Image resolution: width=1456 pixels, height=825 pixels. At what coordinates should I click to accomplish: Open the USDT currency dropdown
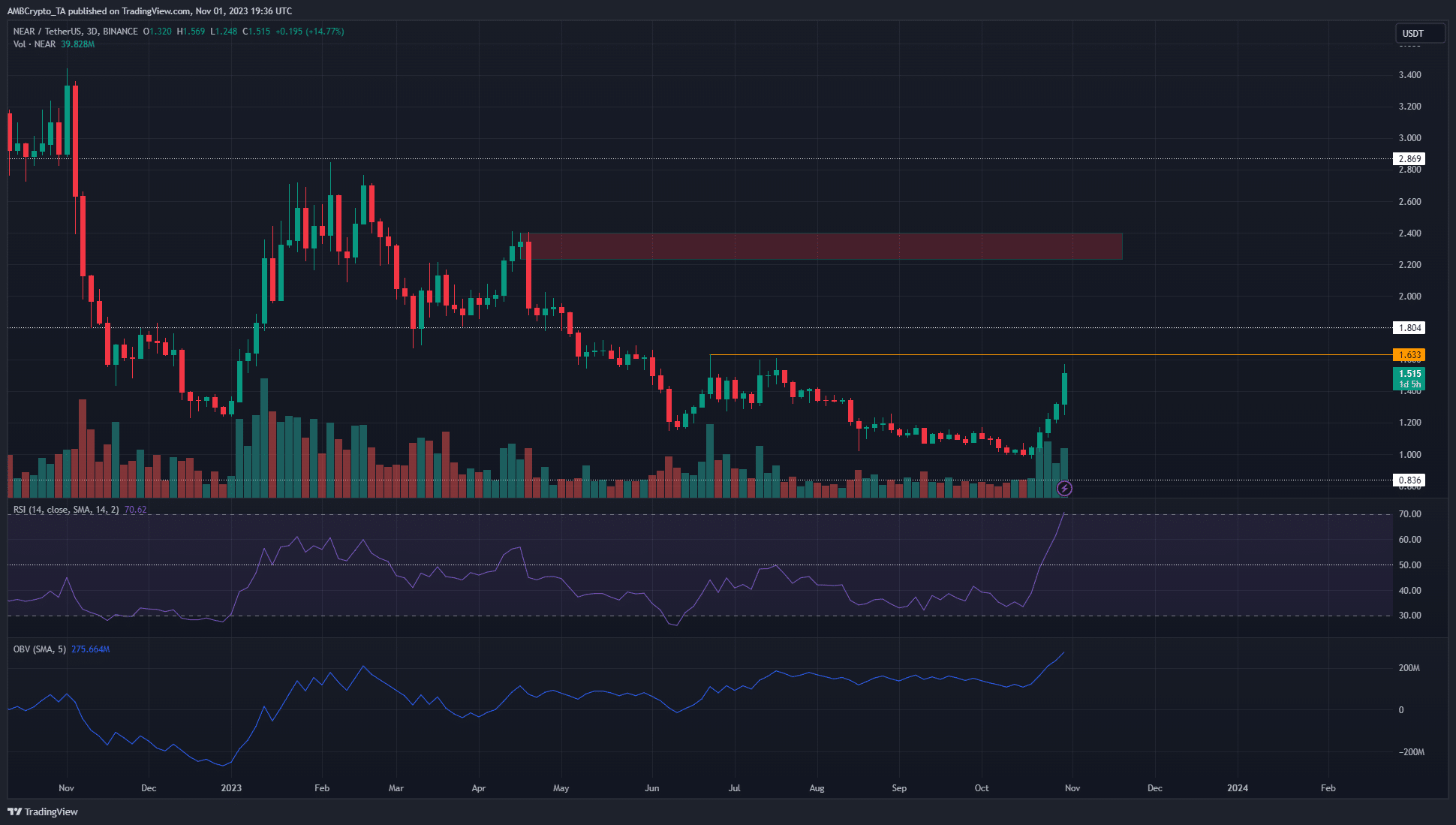pyautogui.click(x=1420, y=33)
